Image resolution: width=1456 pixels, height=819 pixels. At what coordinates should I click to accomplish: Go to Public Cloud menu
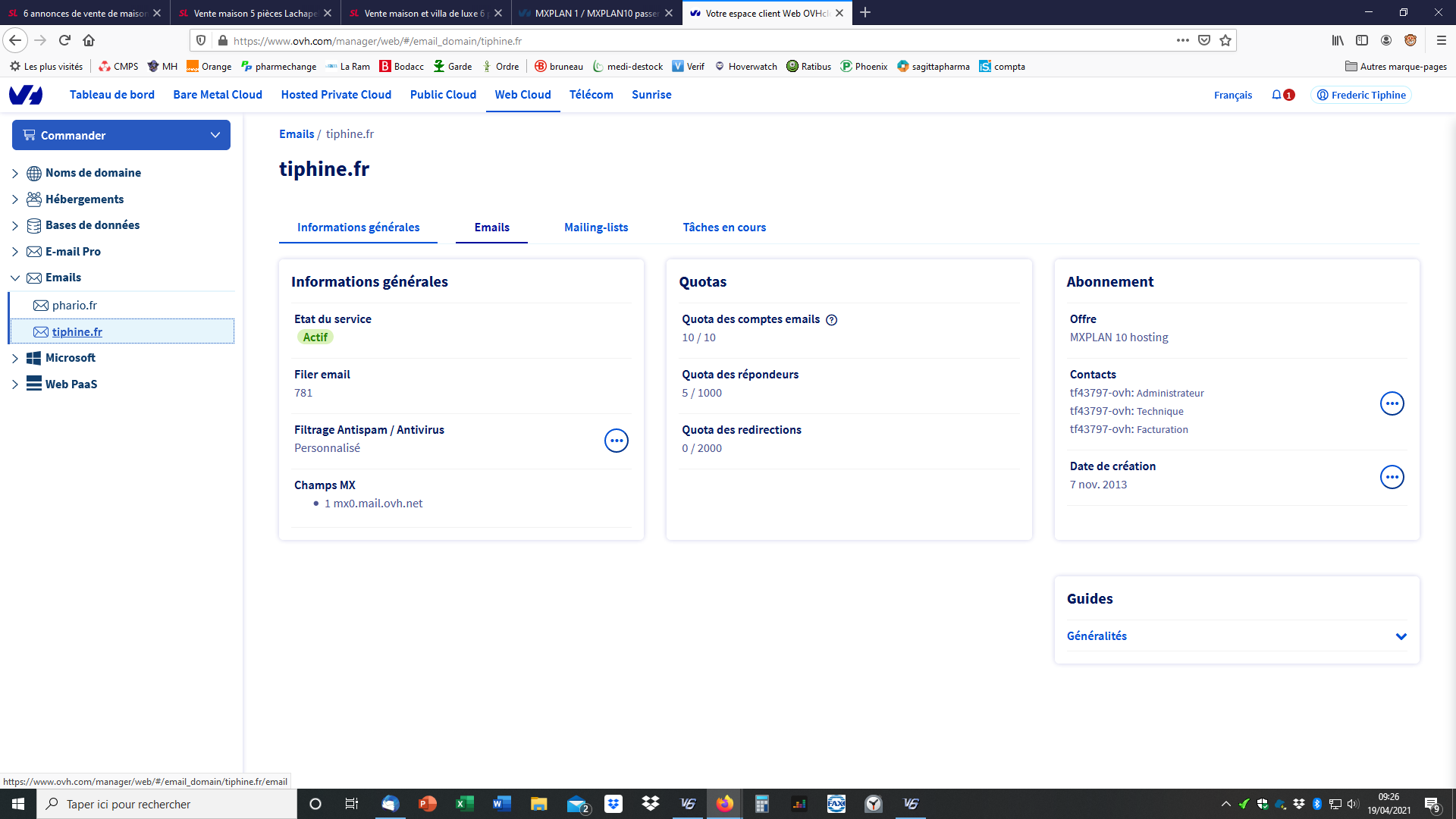[x=443, y=95]
